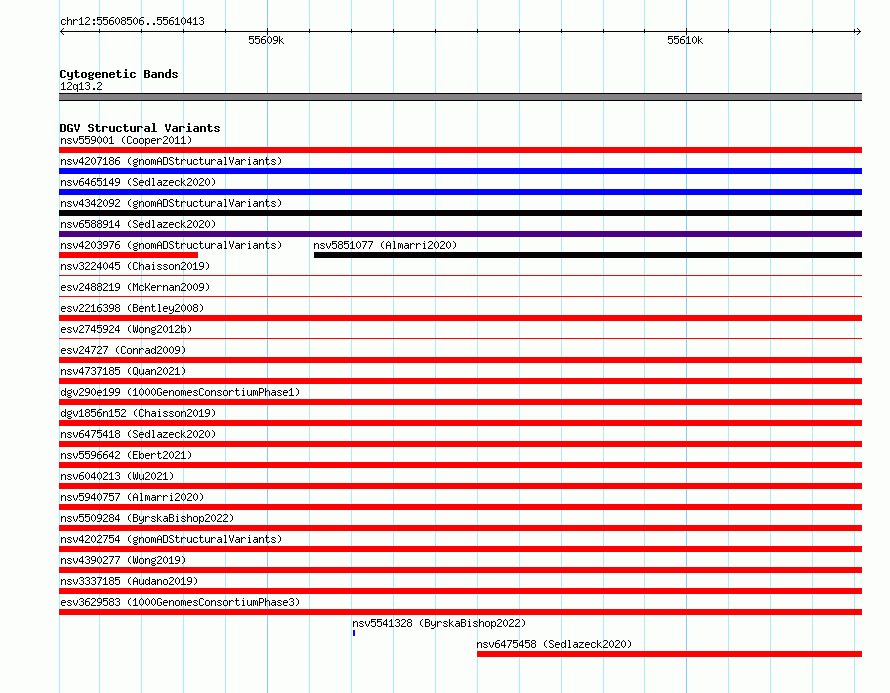This screenshot has height=693, width=890.
Task: Open nsv6465149 (Sedlazeck2020) label
Action: [138, 182]
